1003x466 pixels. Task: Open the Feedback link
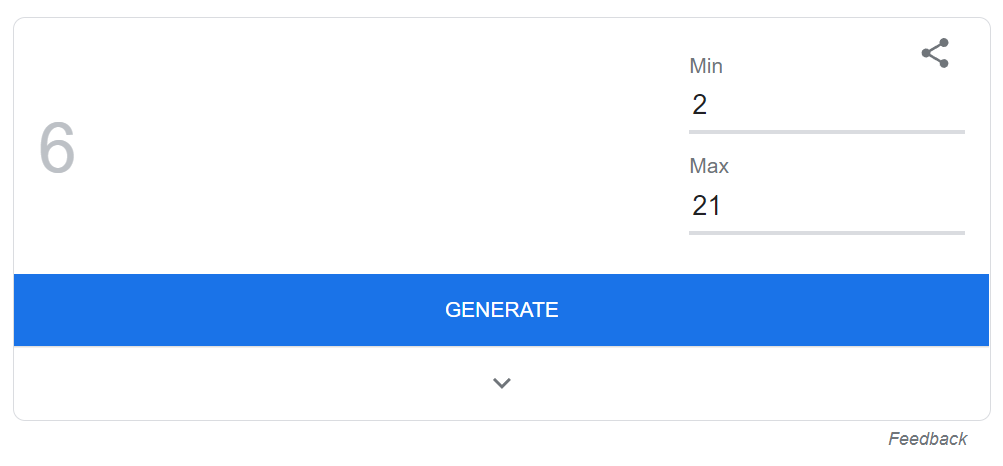pyautogui.click(x=927, y=439)
